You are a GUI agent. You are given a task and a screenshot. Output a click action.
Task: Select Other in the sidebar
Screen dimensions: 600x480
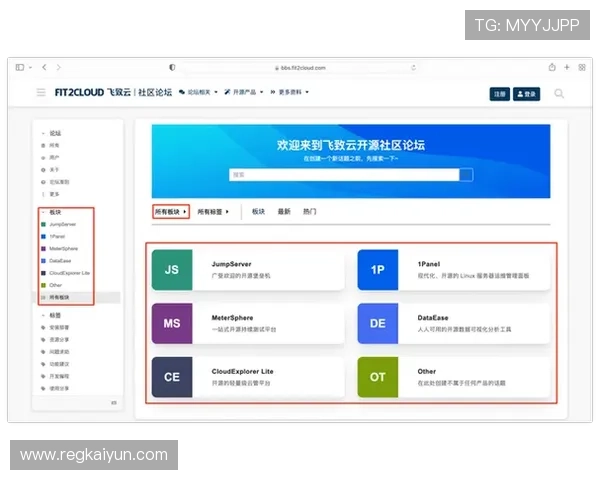pos(51,285)
